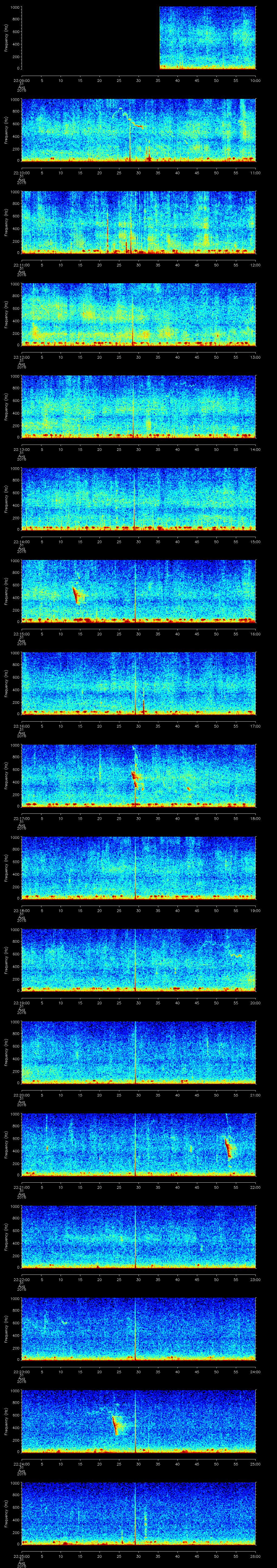Click the 22:25:00 start time label
The height and width of the screenshot is (1568, 277).
[21, 1556]
